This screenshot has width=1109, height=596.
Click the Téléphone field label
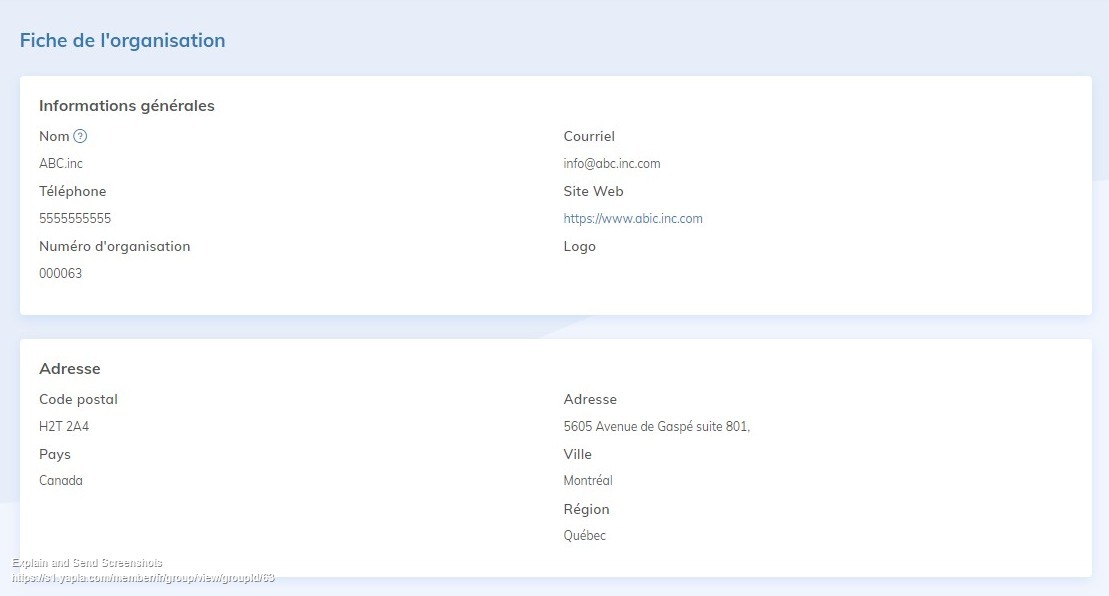[72, 192]
